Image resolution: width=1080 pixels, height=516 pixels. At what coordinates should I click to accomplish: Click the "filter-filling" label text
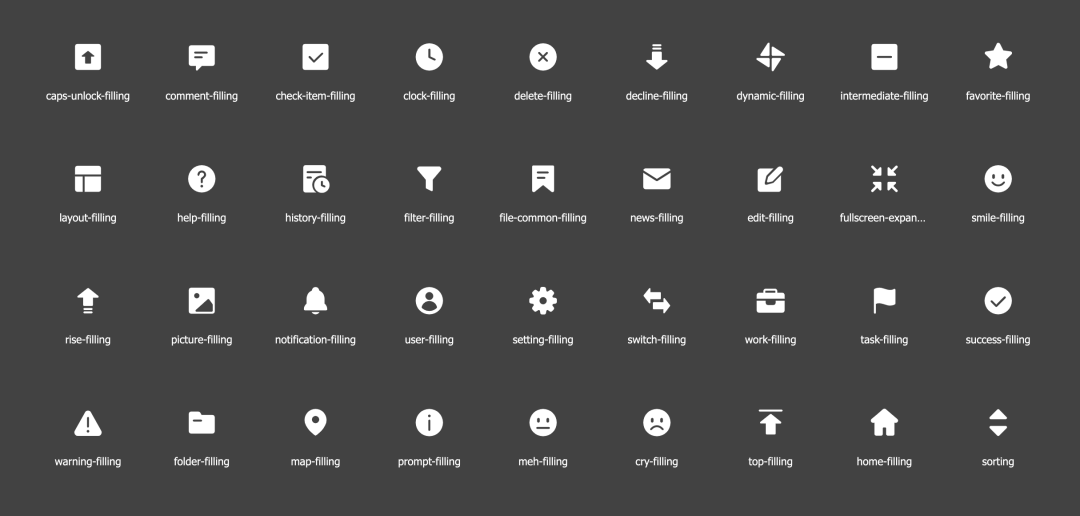(x=429, y=218)
